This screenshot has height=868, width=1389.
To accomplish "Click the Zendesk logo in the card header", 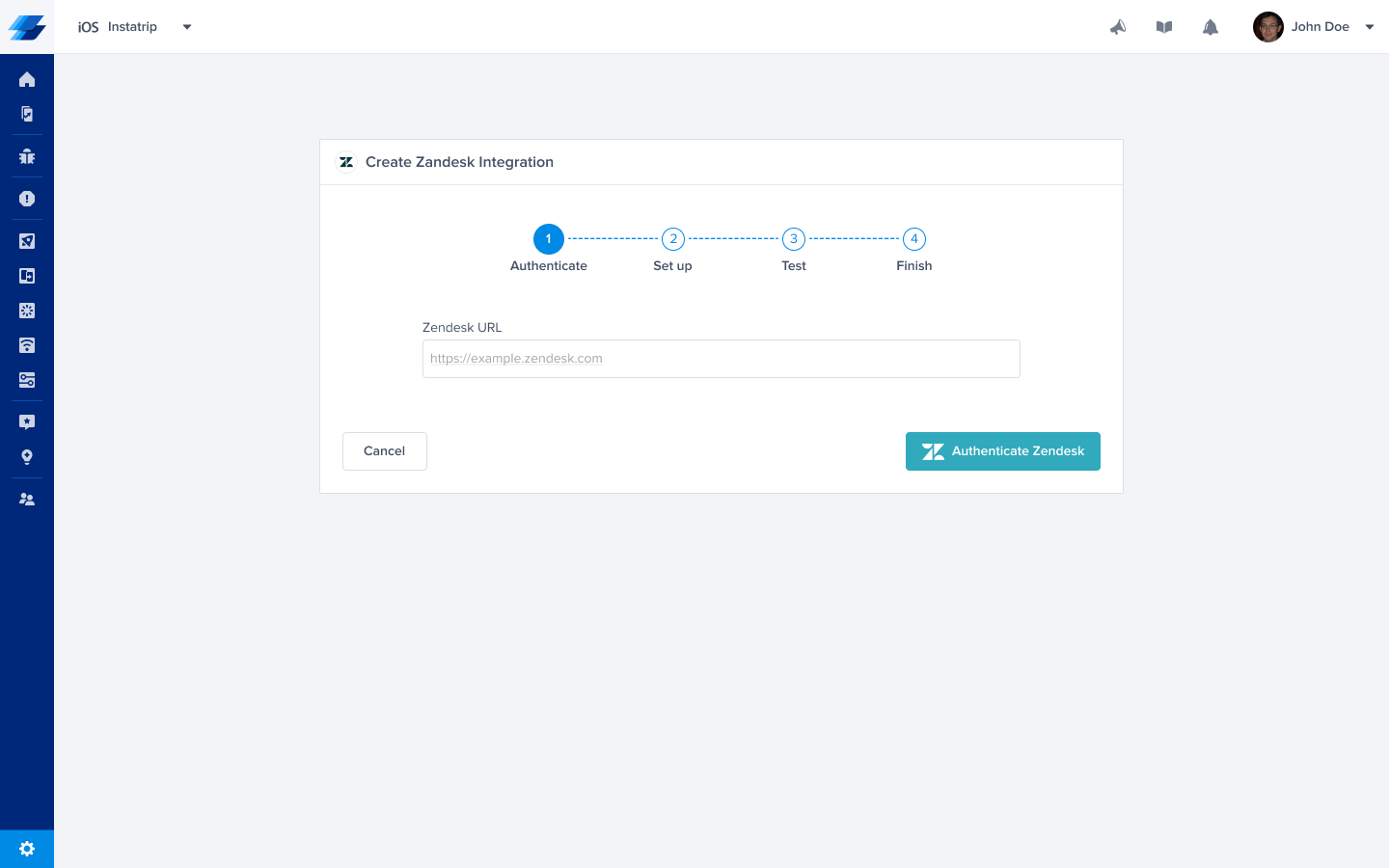I will (x=346, y=162).
